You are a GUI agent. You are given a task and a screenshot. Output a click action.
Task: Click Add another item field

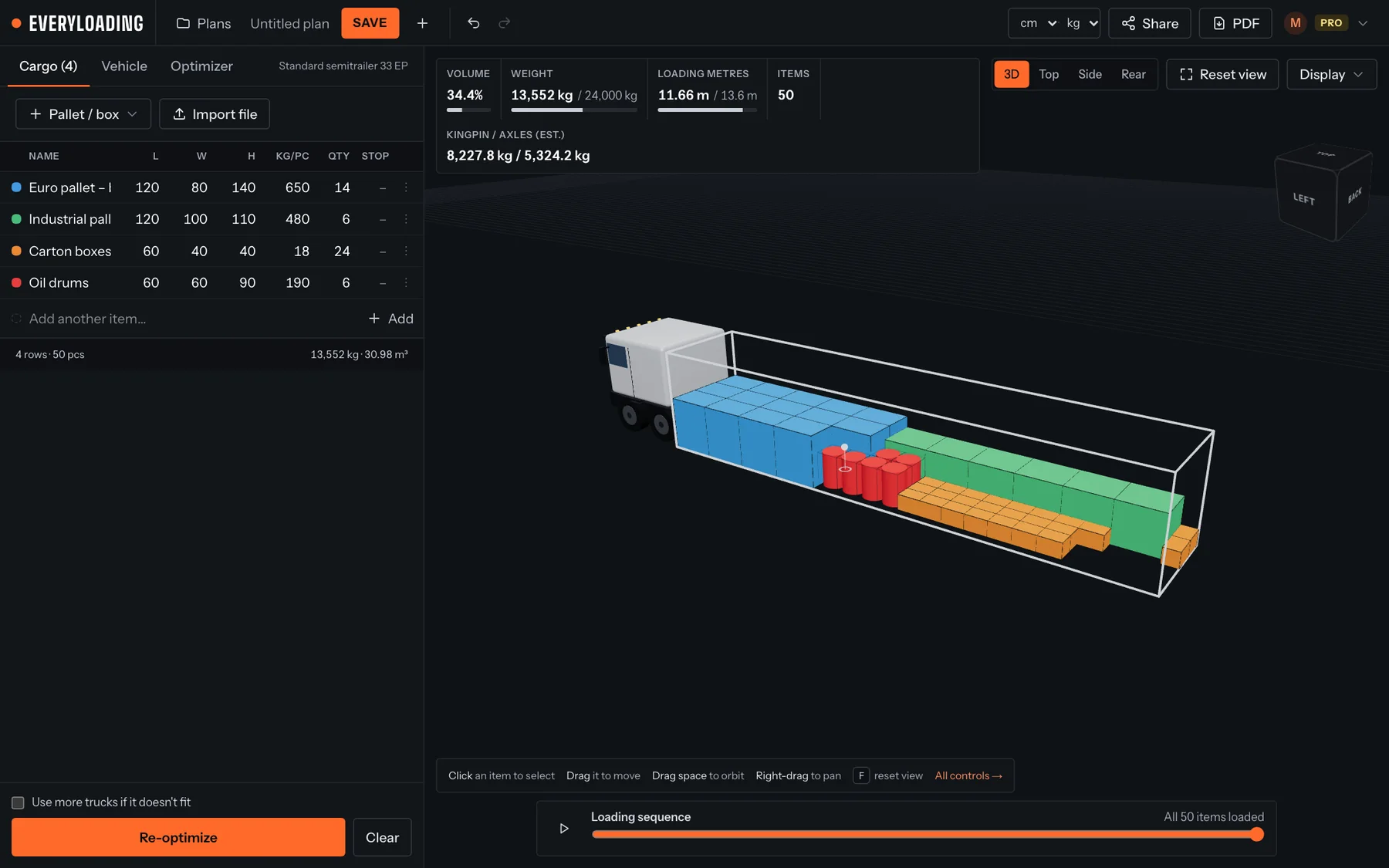(185, 319)
